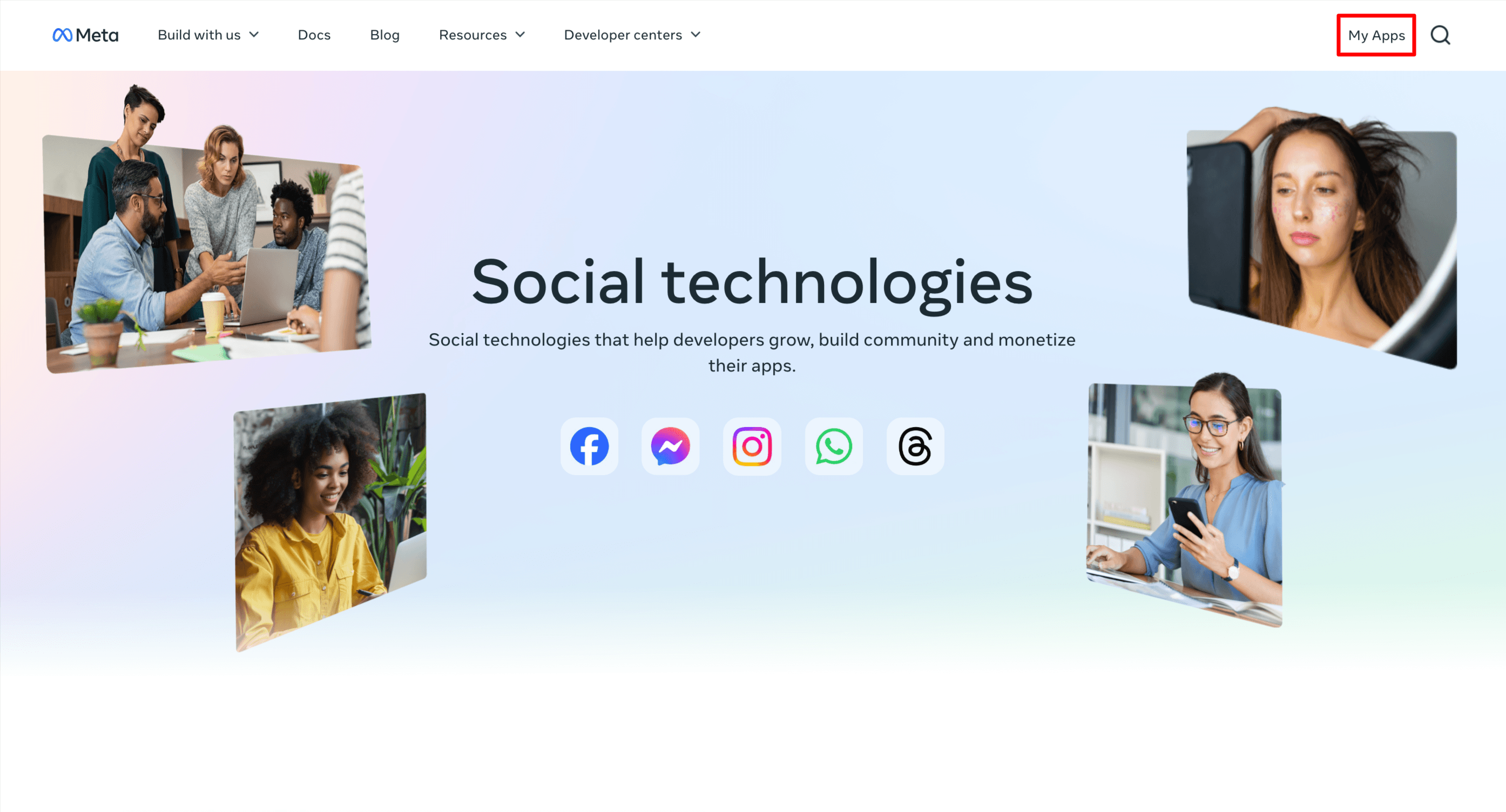1506x812 pixels.
Task: Expand the Resources dropdown menu
Action: coord(482,35)
